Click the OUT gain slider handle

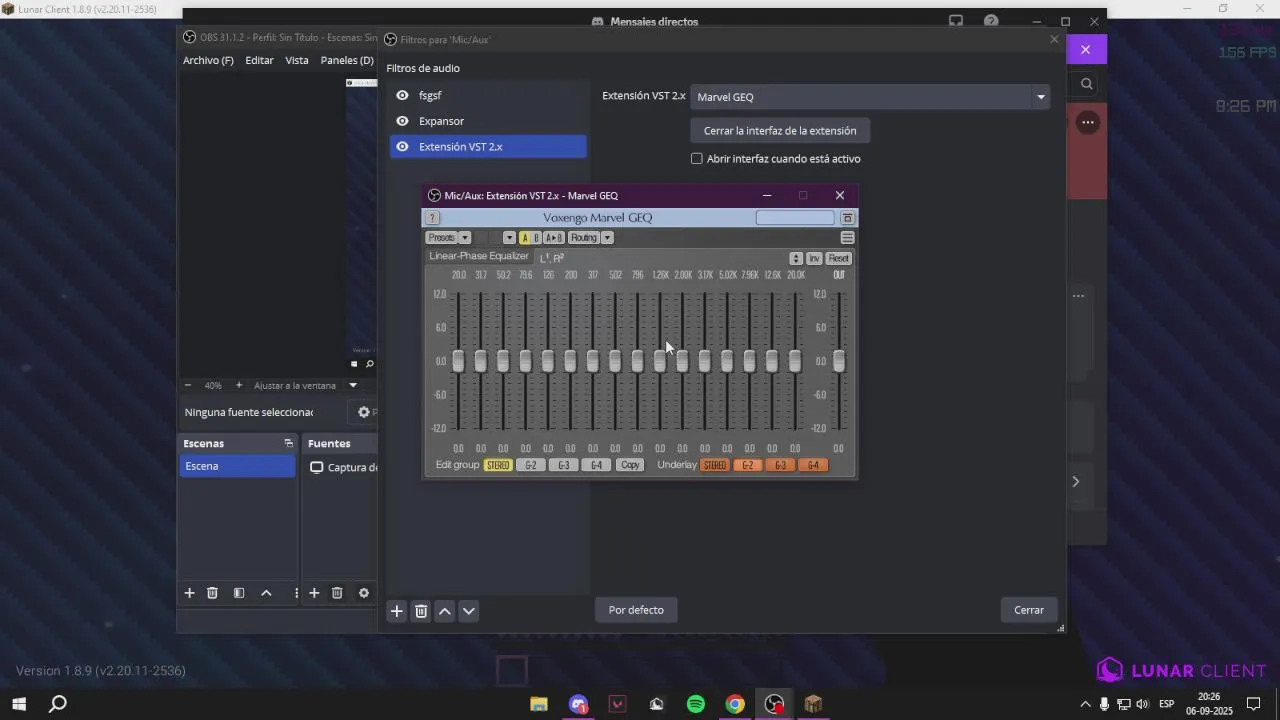click(839, 361)
